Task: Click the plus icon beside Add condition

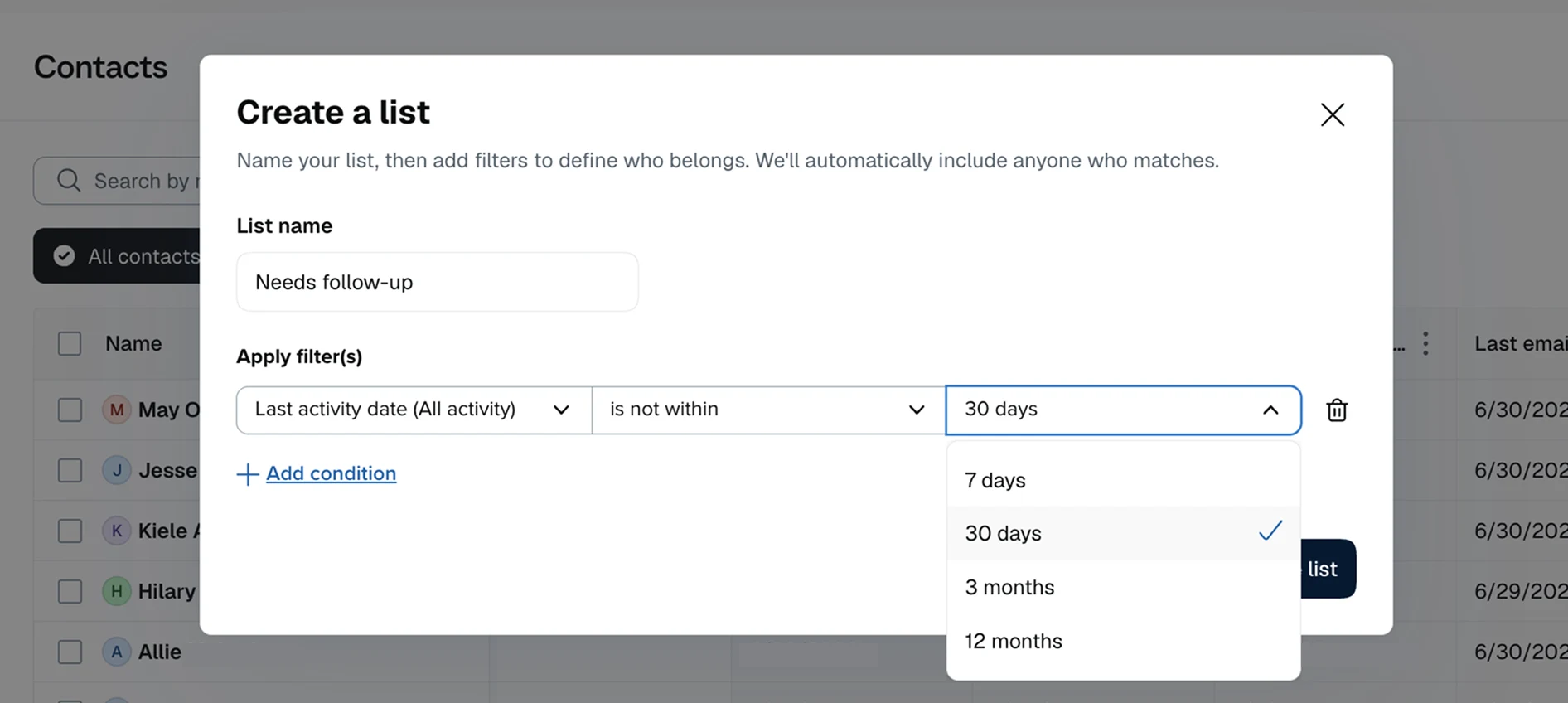Action: pos(247,474)
